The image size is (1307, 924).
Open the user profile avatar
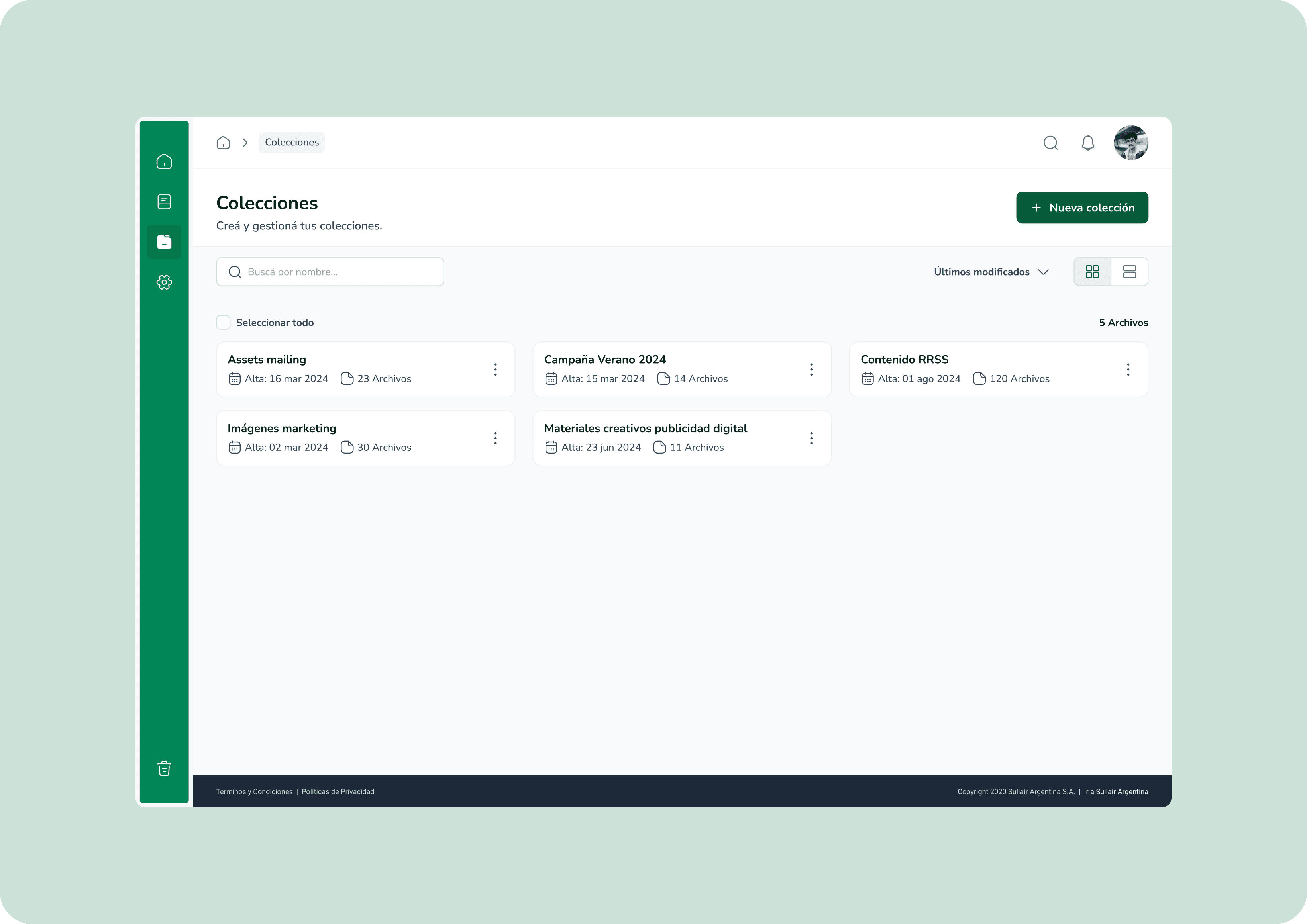1130,143
